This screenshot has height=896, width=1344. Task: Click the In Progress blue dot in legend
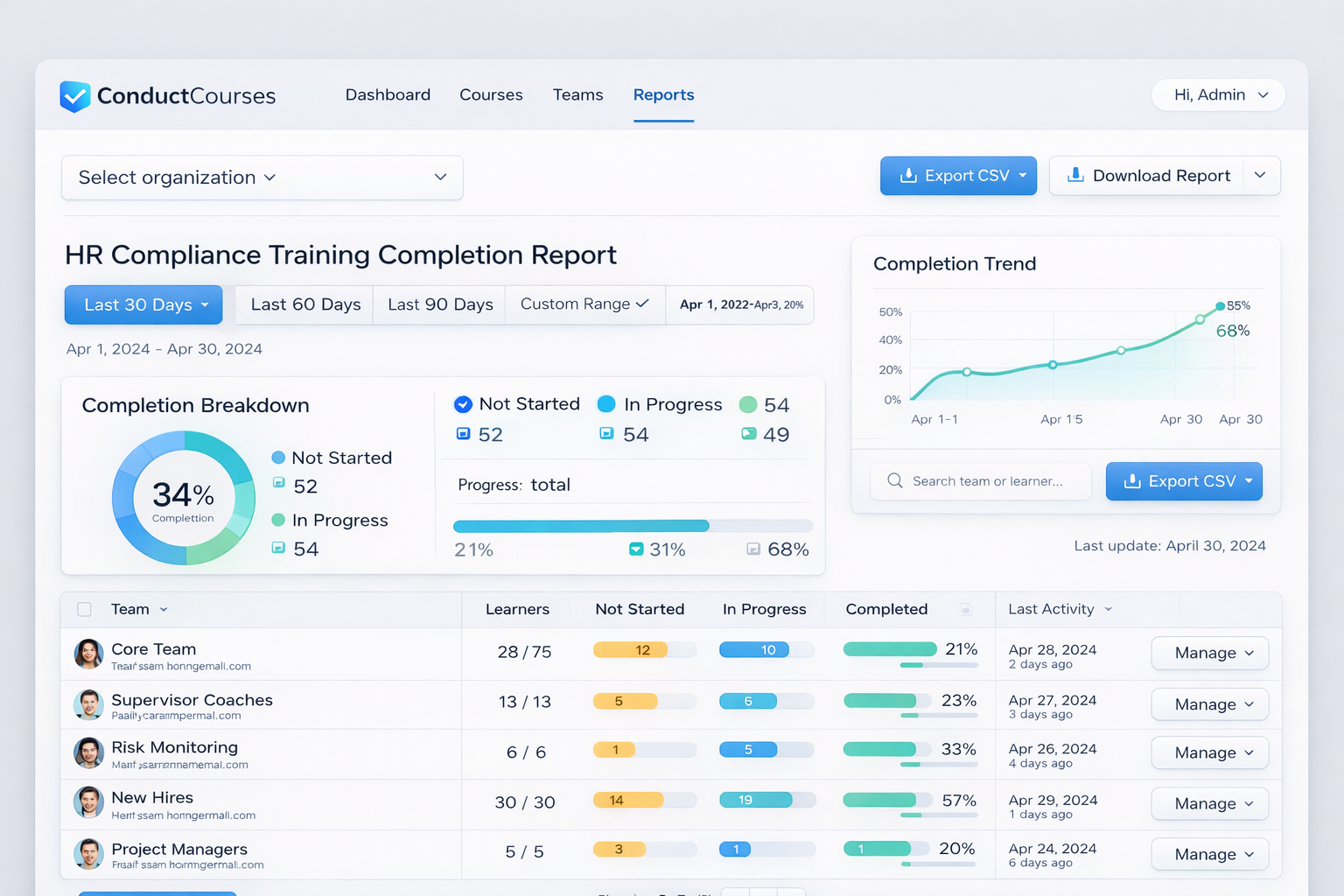(606, 403)
